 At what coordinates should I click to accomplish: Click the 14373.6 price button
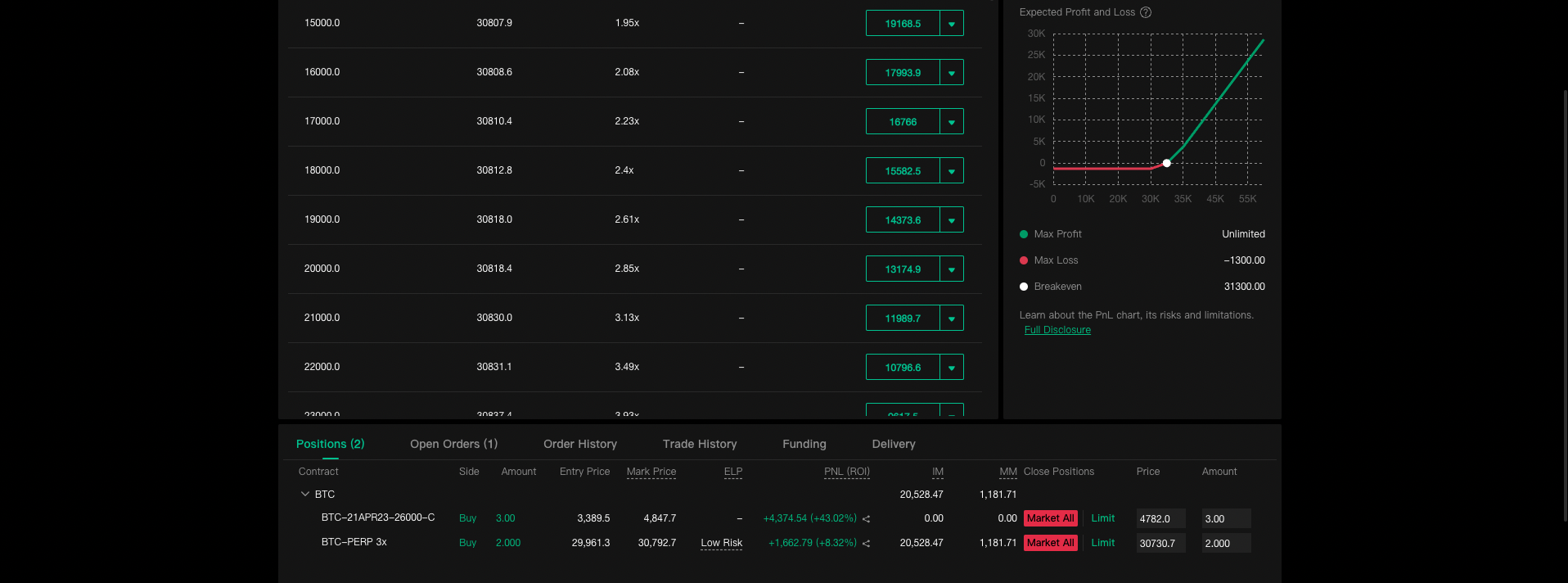[x=903, y=219]
